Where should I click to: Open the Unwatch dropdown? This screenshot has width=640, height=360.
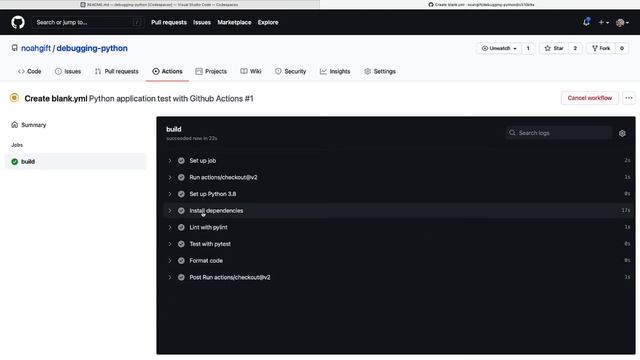[x=499, y=48]
